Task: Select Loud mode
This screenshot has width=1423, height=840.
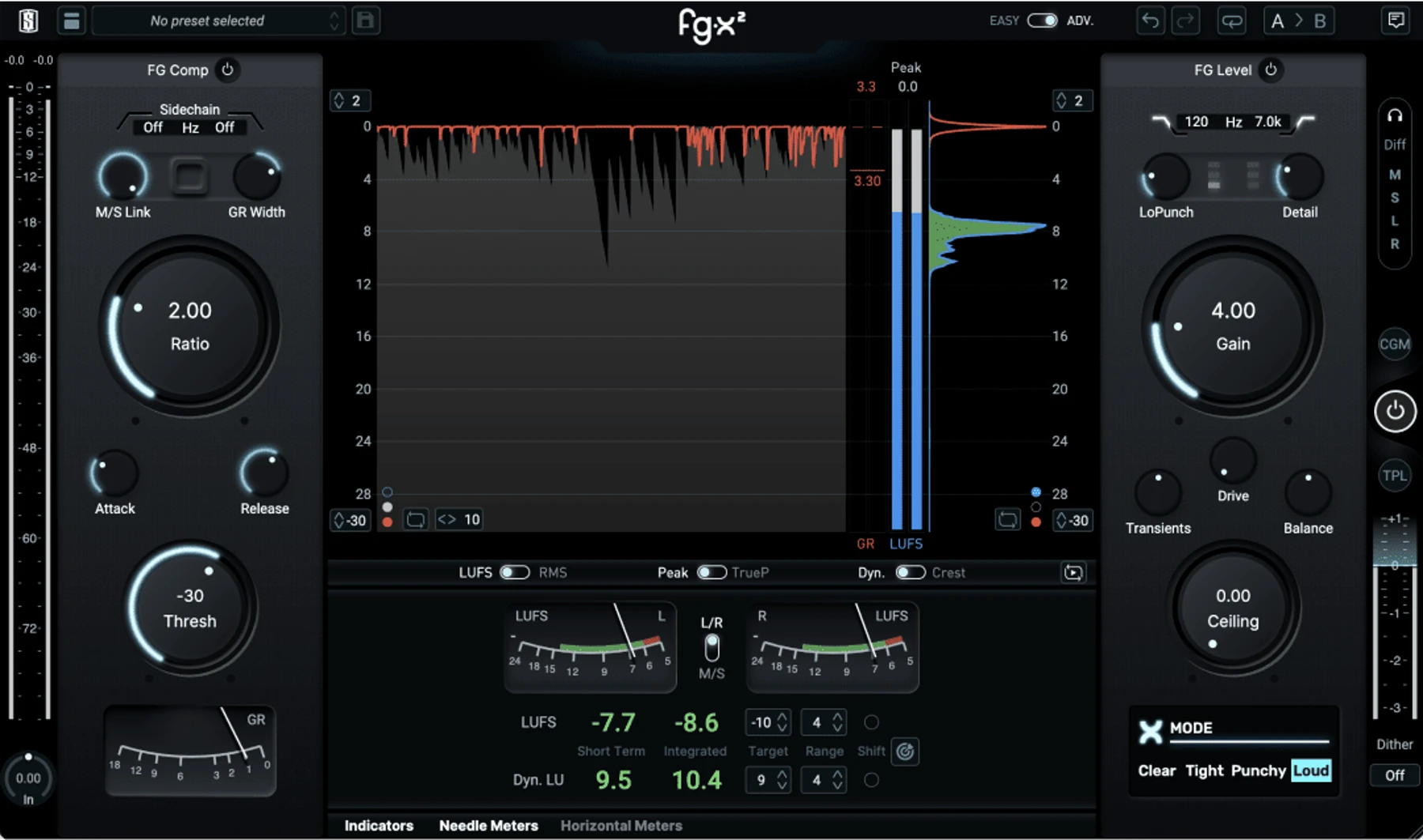Action: [1311, 770]
